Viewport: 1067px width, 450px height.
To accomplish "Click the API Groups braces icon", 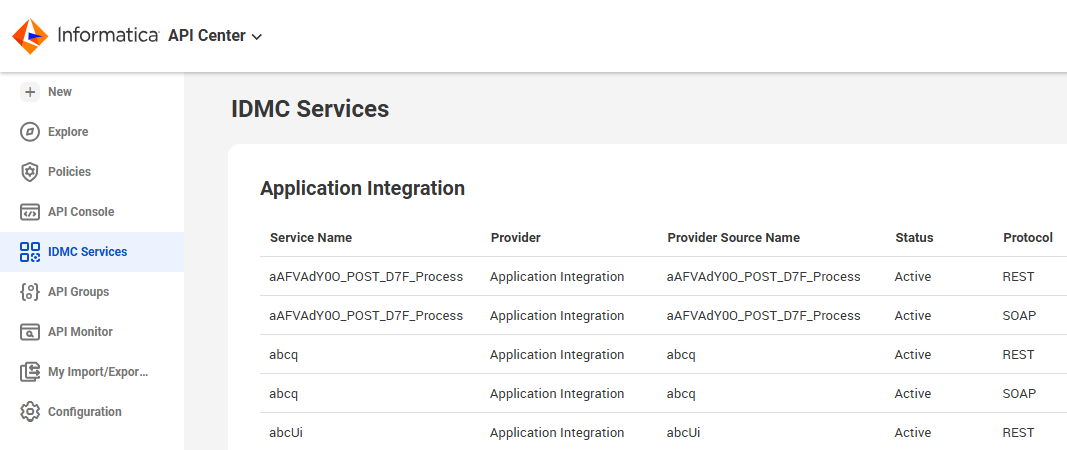I will pyautogui.click(x=30, y=292).
